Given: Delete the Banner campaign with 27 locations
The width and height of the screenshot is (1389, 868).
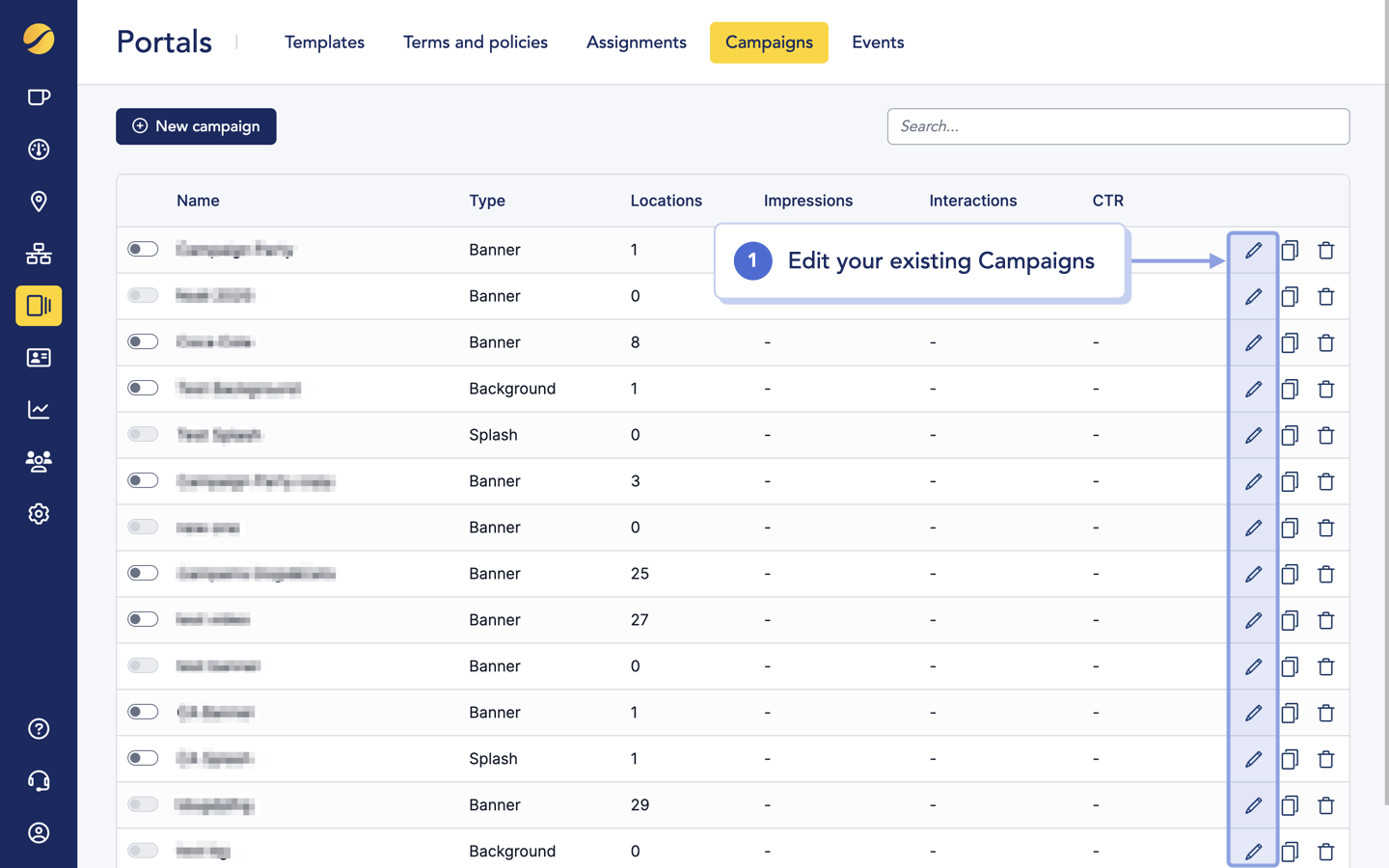Looking at the screenshot, I should point(1326,620).
